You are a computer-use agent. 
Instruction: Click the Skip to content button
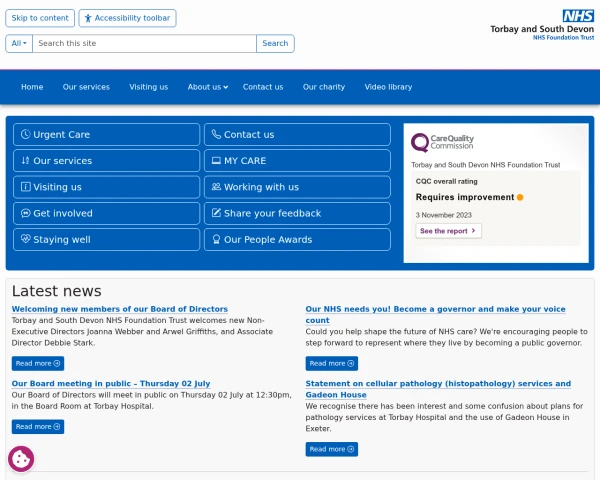40,18
